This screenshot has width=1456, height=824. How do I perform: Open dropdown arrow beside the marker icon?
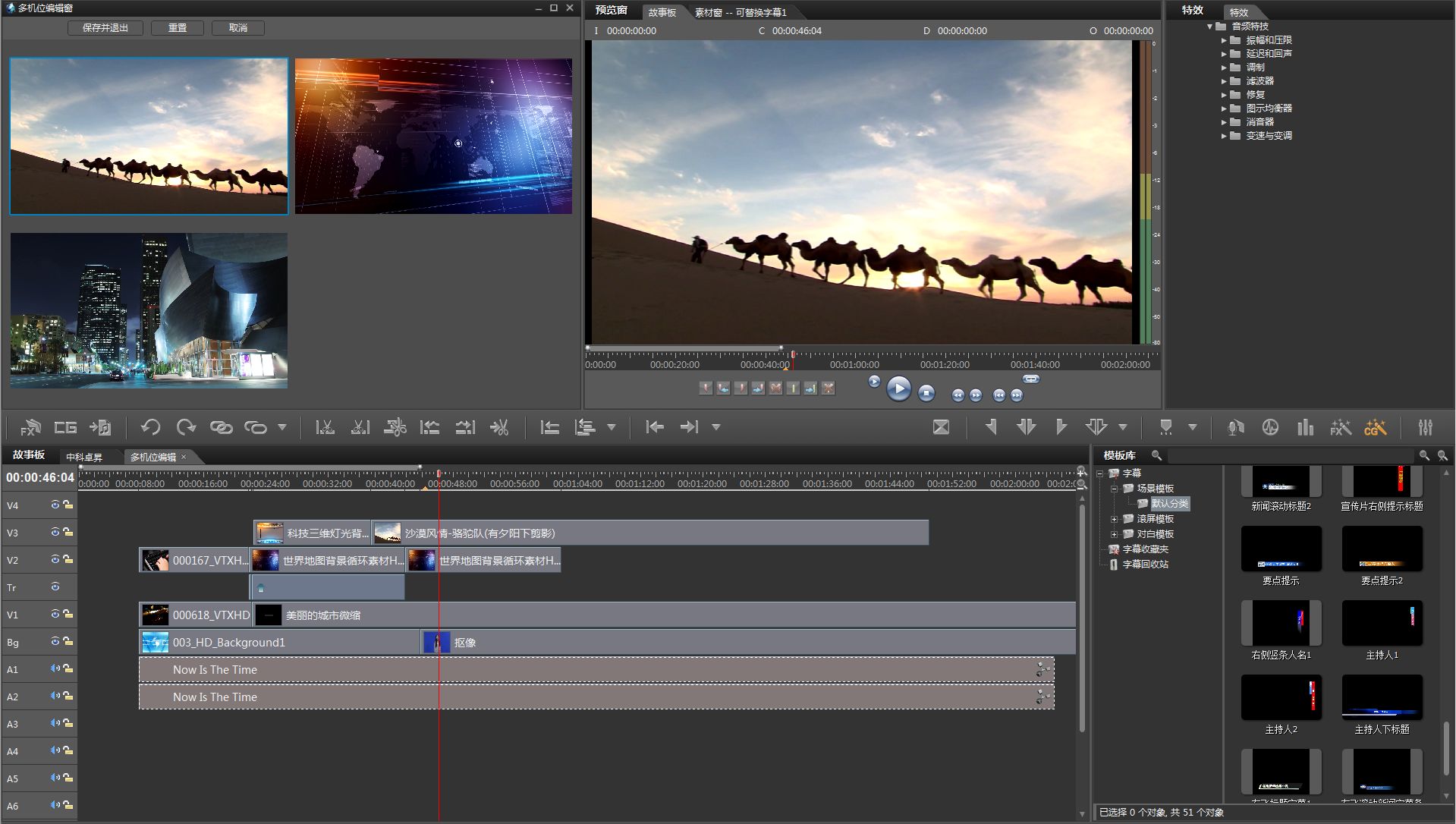click(x=1192, y=427)
